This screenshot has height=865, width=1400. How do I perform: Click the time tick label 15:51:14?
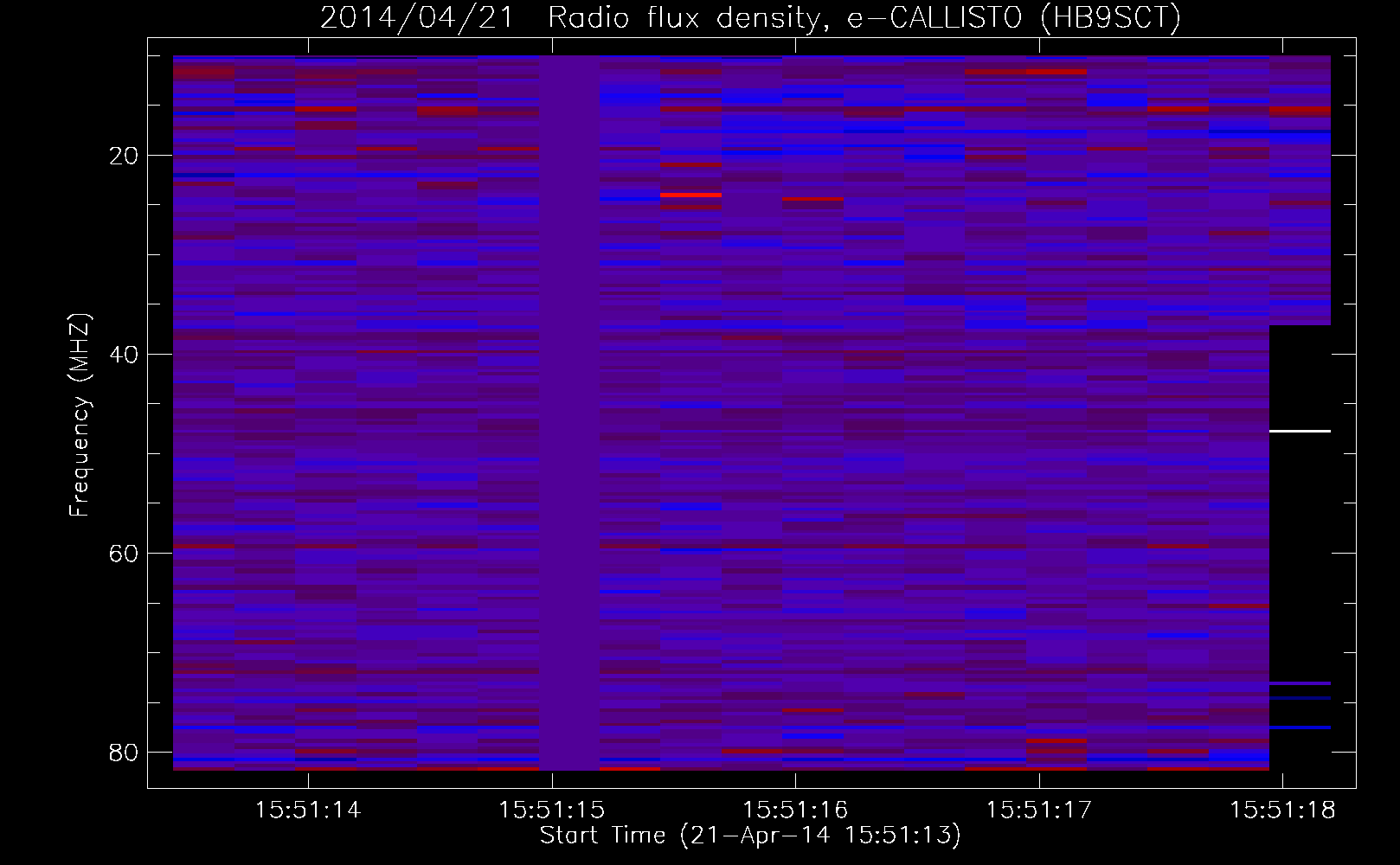click(308, 811)
